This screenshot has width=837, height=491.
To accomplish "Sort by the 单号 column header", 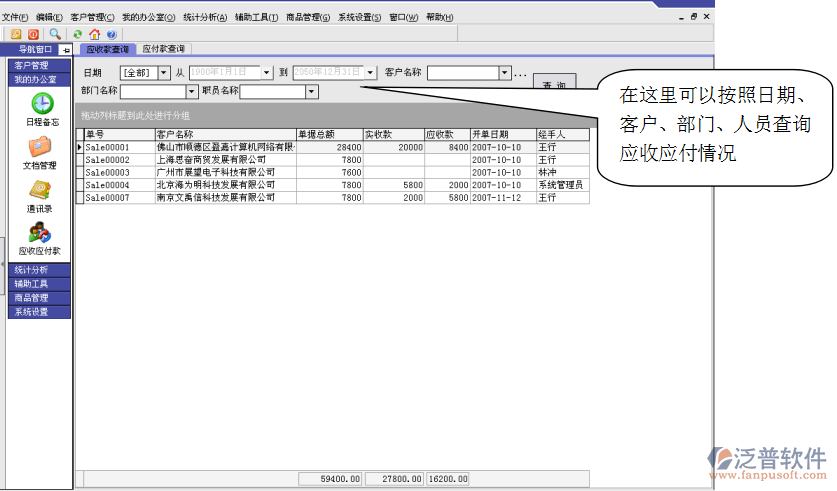I will (120, 134).
